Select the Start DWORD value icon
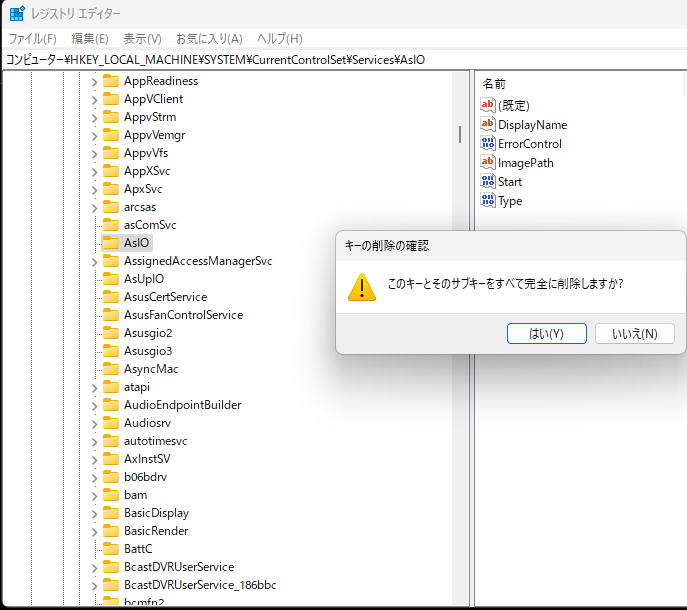 click(488, 181)
